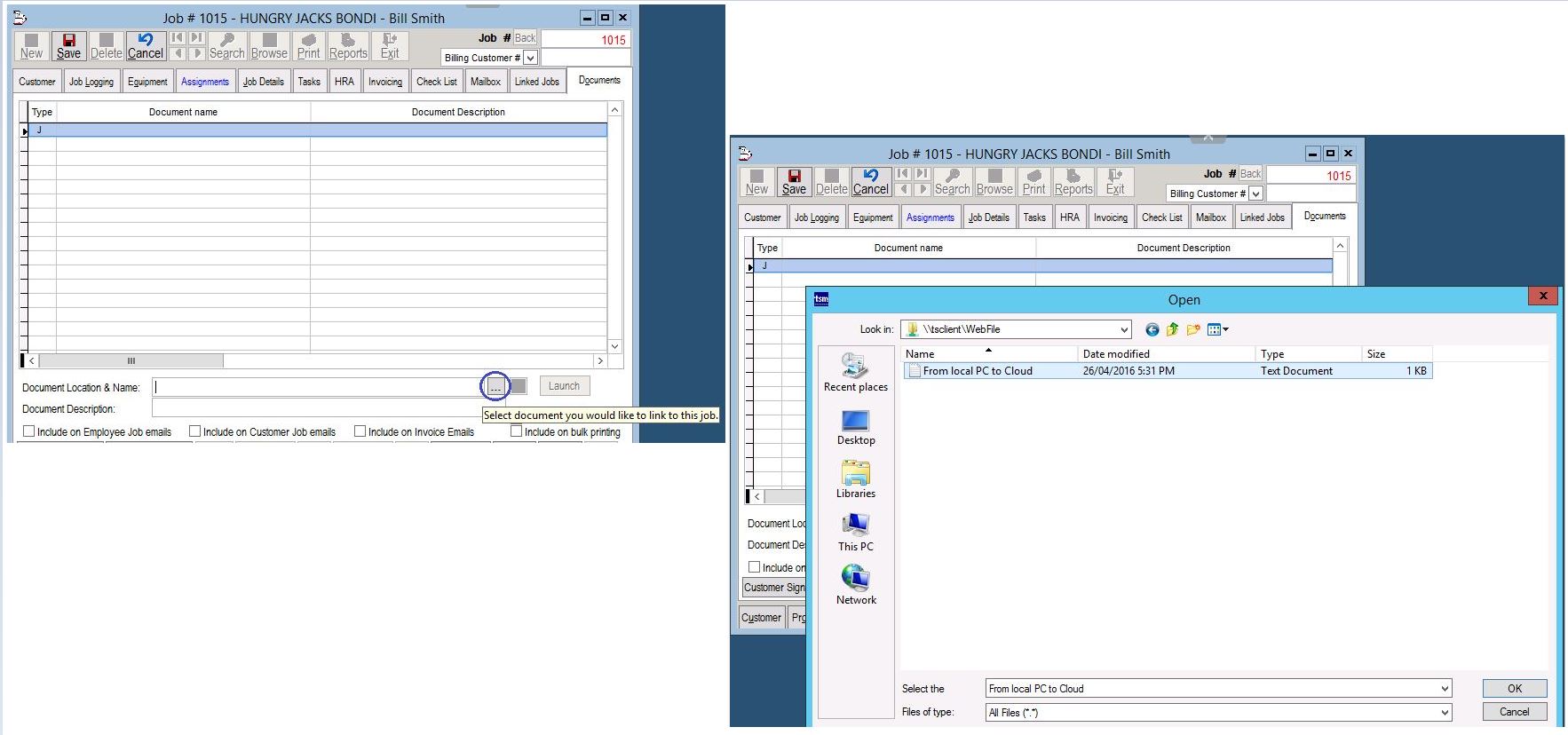Click the circled '...' browse document button

[495, 386]
